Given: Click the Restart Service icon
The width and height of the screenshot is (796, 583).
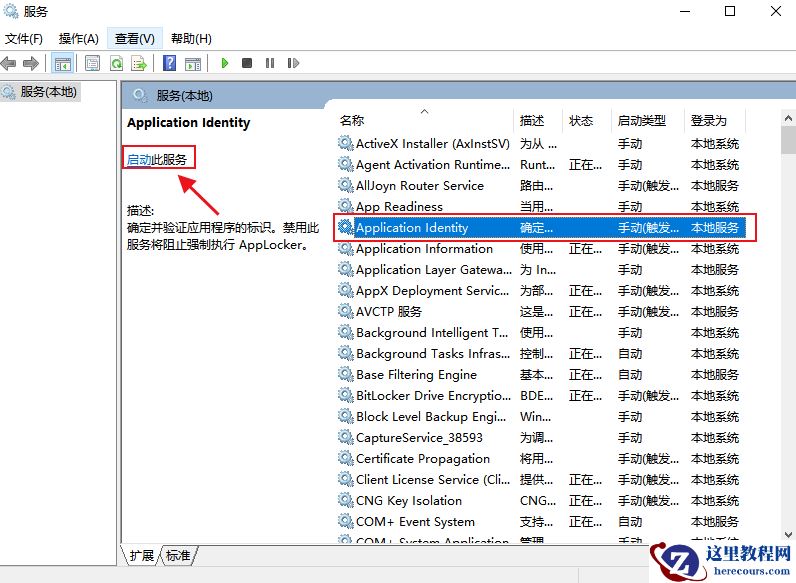Looking at the screenshot, I should [293, 63].
